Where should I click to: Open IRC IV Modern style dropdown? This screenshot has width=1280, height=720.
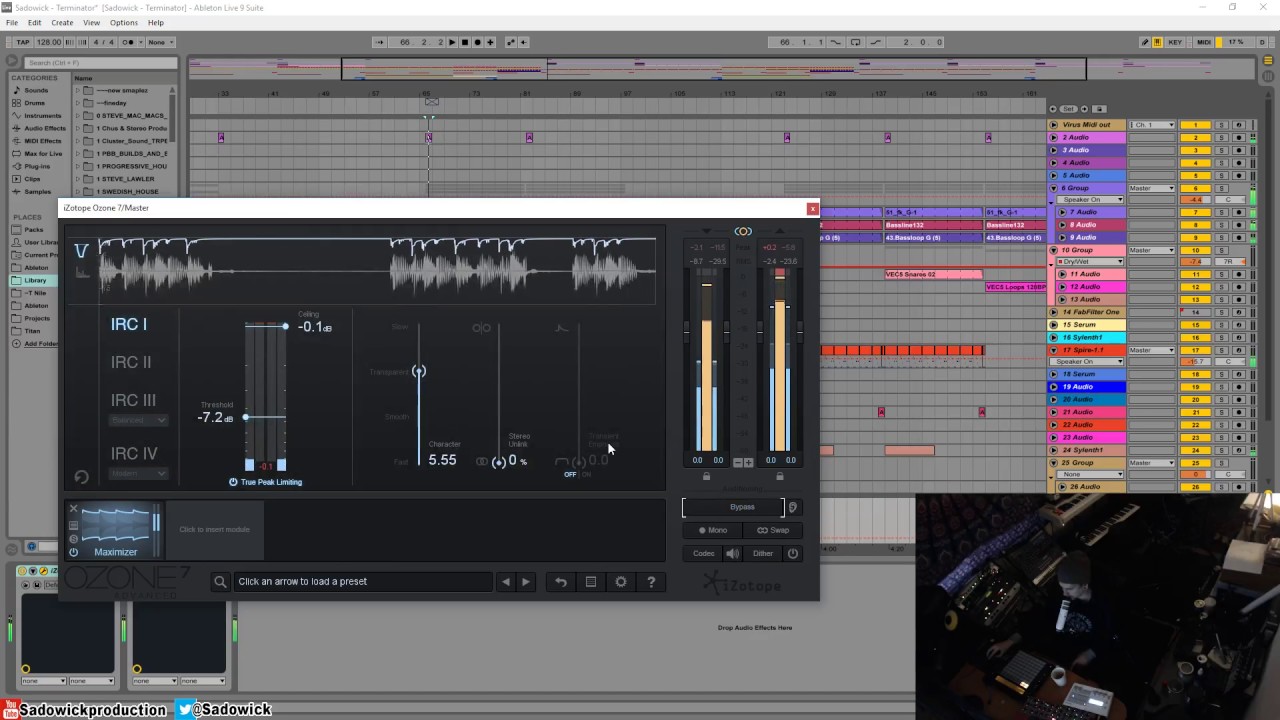click(139, 473)
